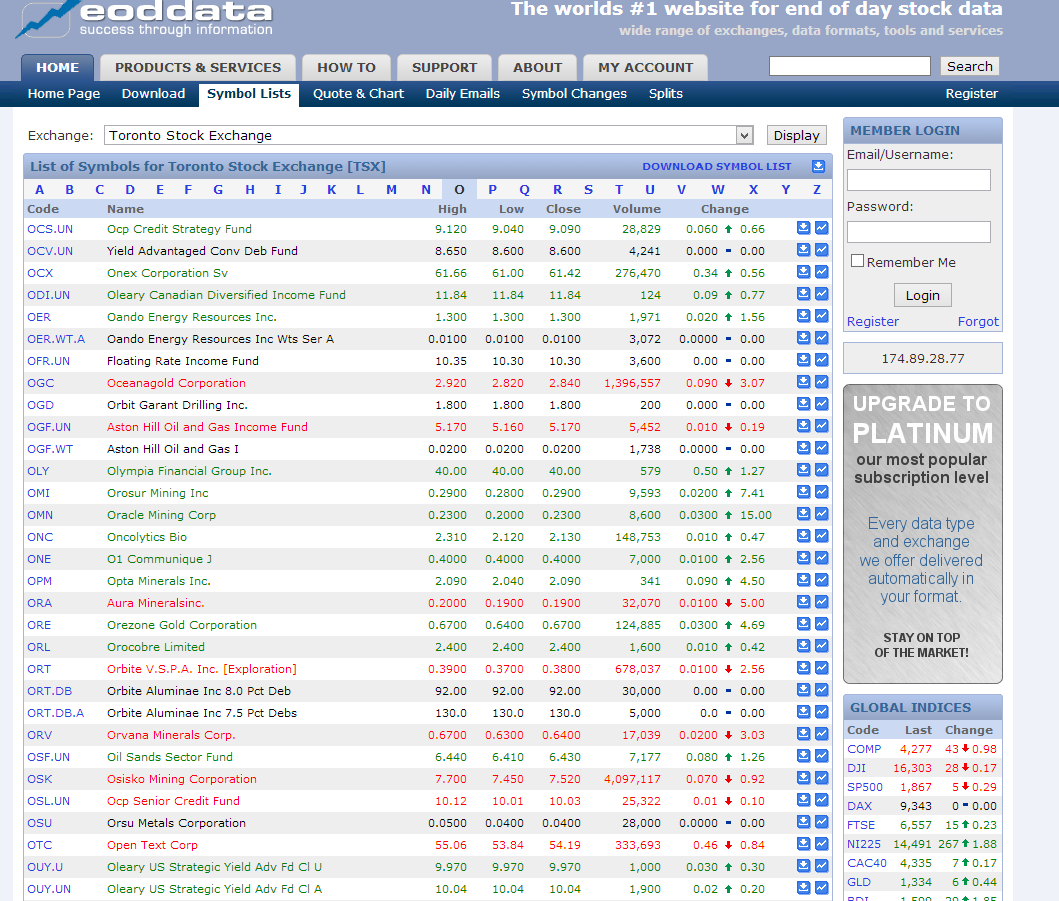The width and height of the screenshot is (1059, 901).
Task: Click download icon for OCS.UN row
Action: point(803,228)
